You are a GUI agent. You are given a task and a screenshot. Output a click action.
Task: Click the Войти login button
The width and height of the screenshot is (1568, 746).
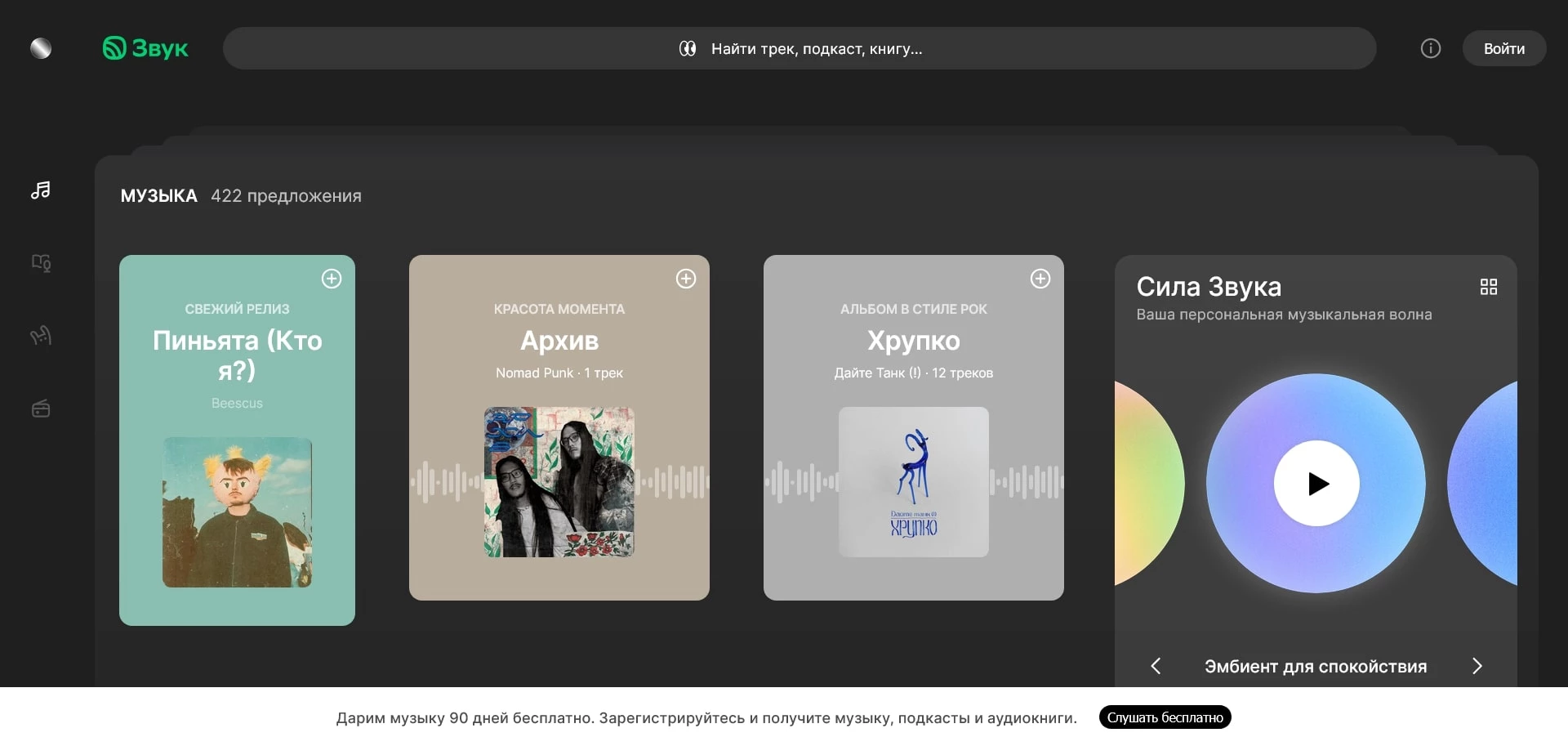click(x=1503, y=48)
